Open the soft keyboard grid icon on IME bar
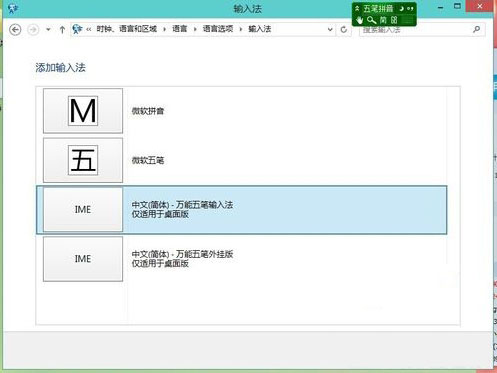This screenshot has height=373, width=497. point(394,20)
